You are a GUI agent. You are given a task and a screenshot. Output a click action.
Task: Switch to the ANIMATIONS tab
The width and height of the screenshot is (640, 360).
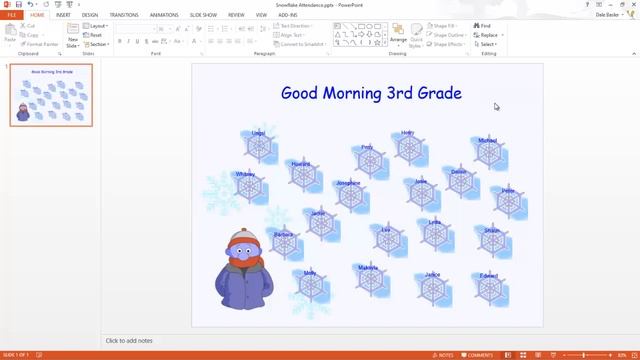click(164, 15)
